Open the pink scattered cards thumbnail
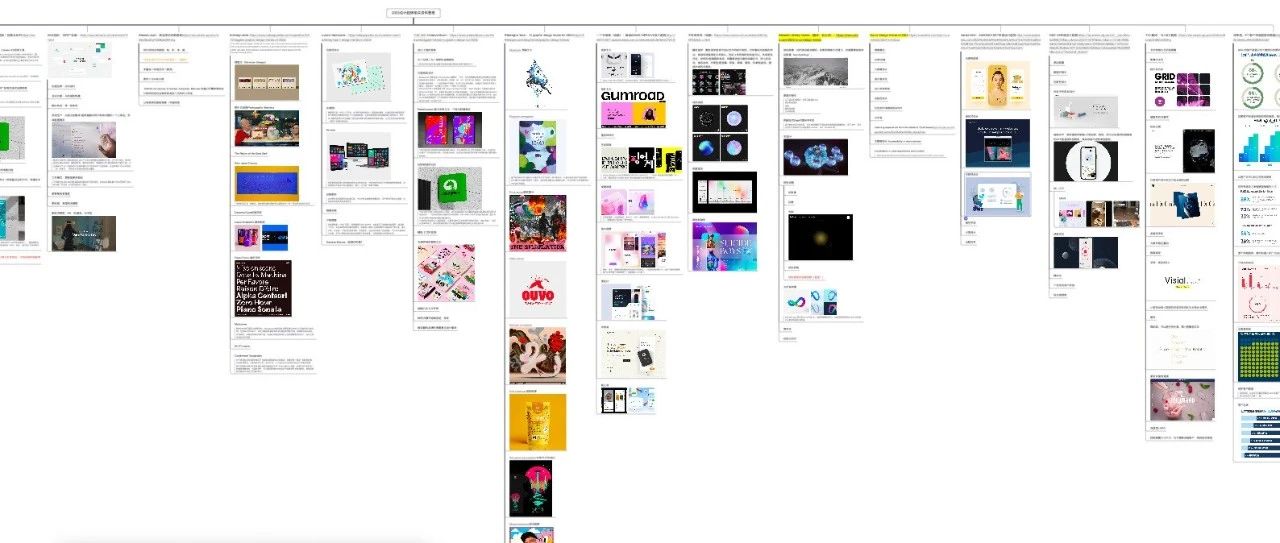Viewport: 1280px width, 543px height. [445, 273]
